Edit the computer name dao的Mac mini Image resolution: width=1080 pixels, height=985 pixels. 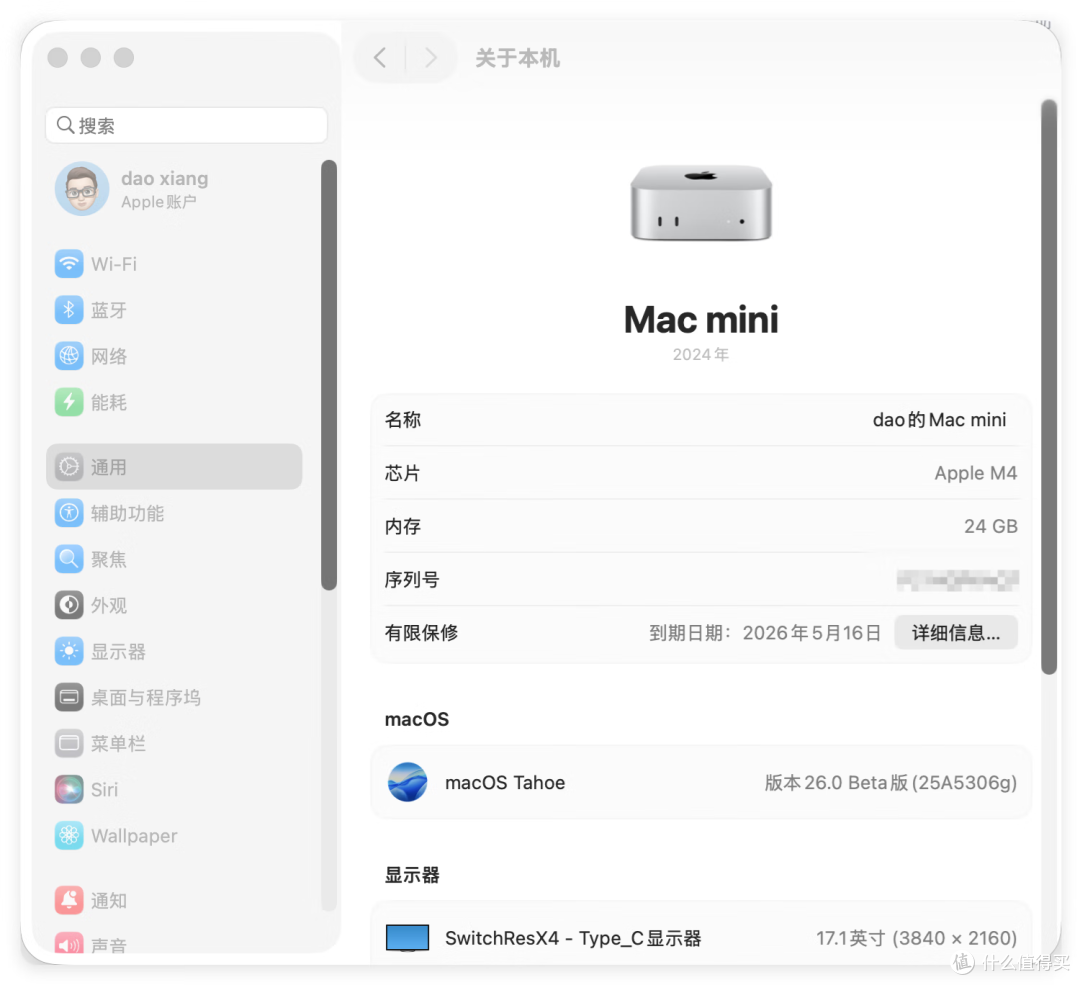point(939,420)
